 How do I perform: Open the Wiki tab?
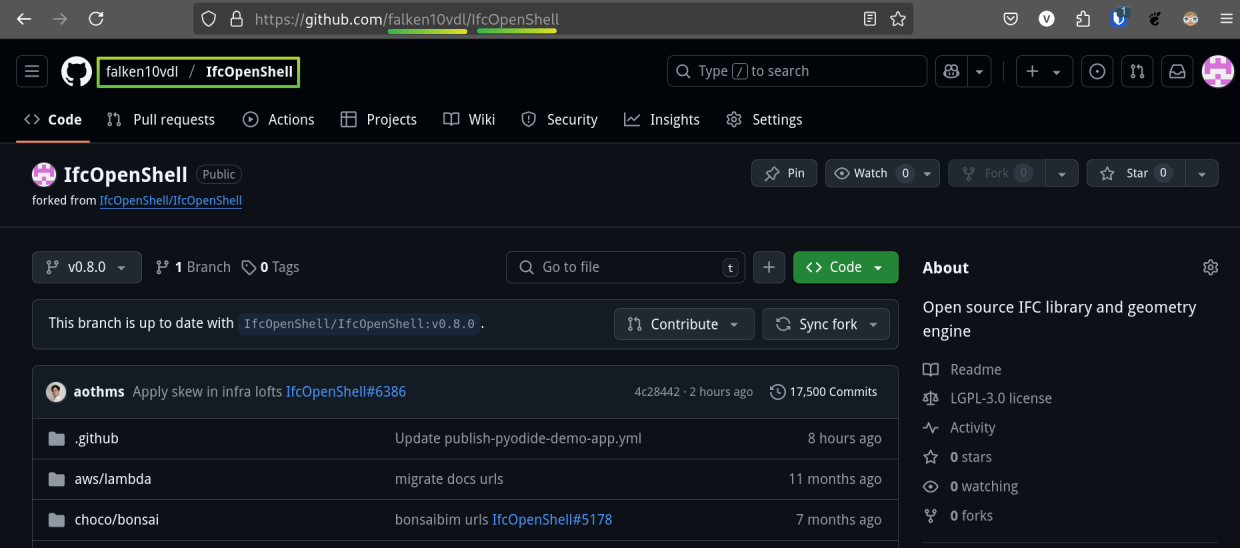point(469,119)
